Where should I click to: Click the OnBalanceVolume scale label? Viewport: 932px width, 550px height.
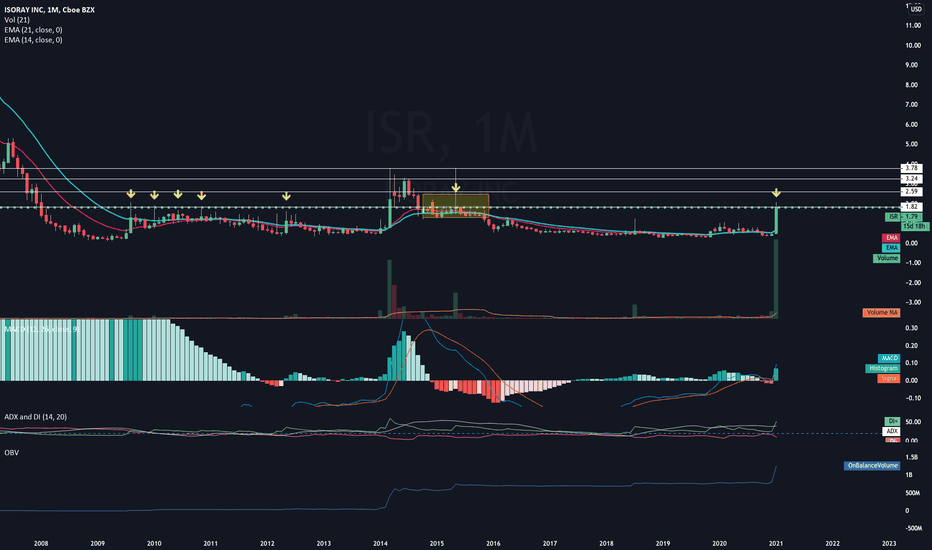click(872, 466)
